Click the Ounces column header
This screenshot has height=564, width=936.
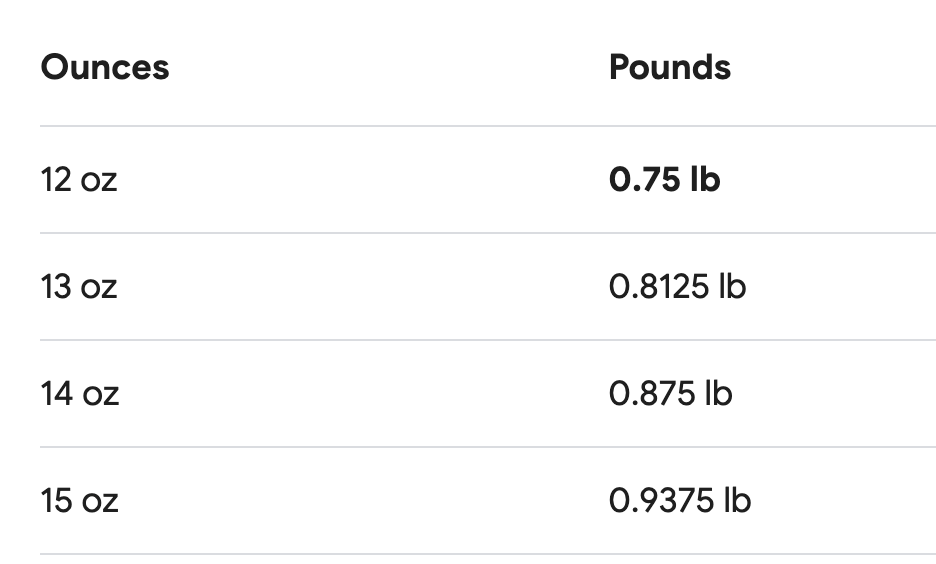(x=105, y=67)
